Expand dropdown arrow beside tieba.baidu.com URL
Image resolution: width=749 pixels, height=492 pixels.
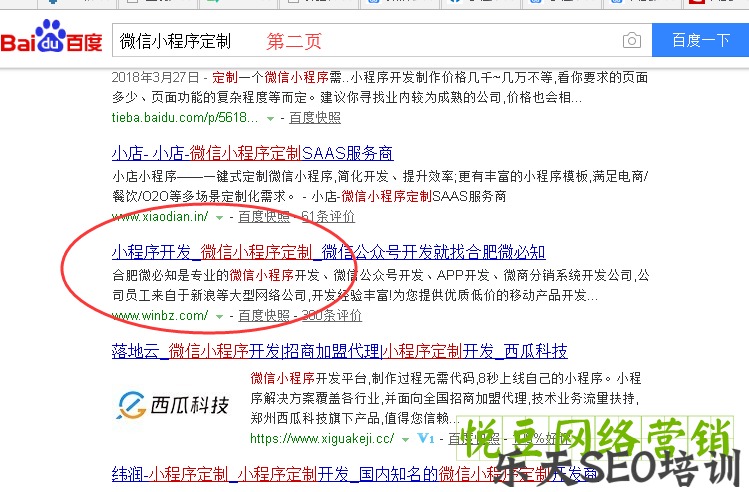tap(270, 118)
